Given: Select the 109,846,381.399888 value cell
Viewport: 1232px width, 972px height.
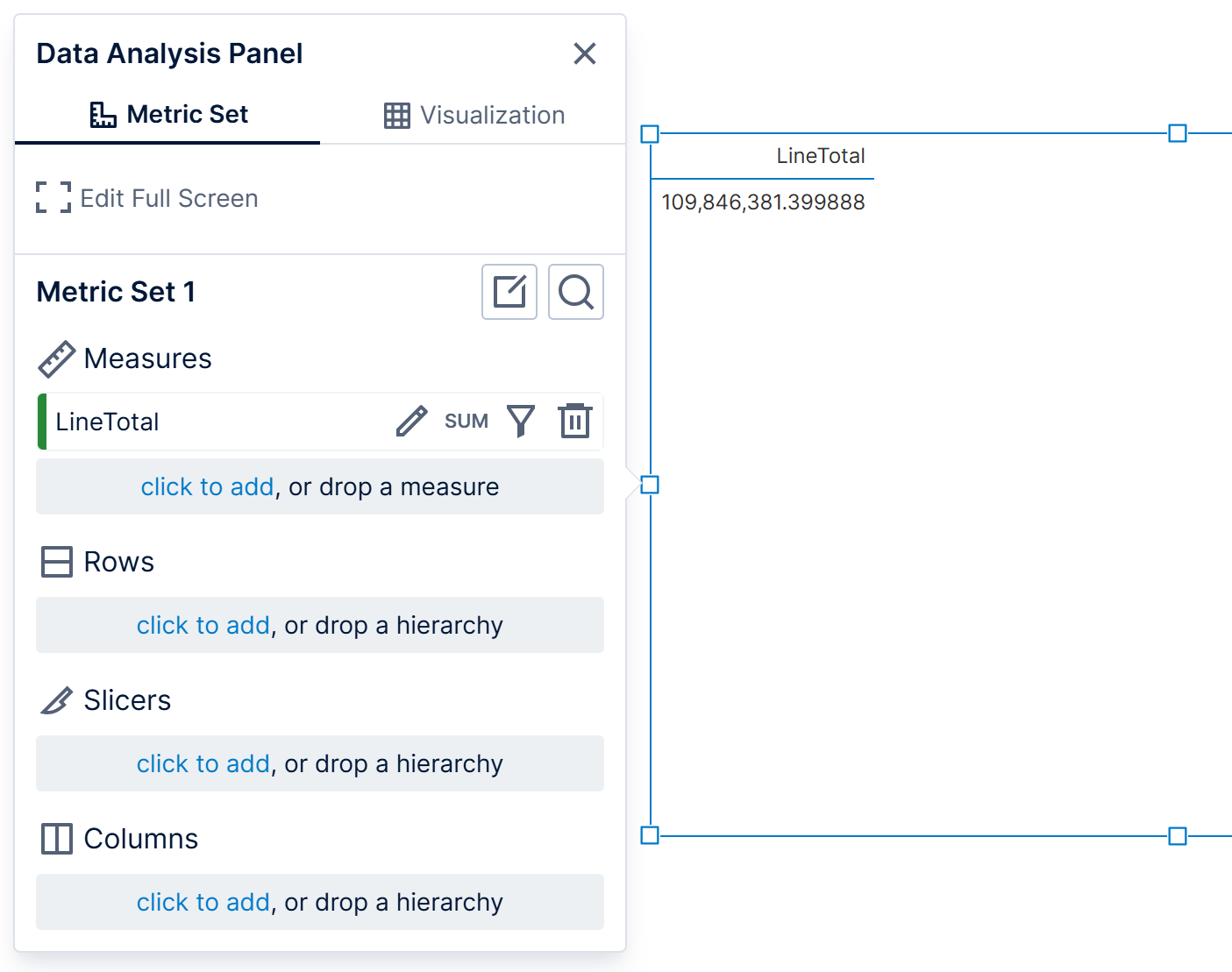Looking at the screenshot, I should tap(763, 202).
